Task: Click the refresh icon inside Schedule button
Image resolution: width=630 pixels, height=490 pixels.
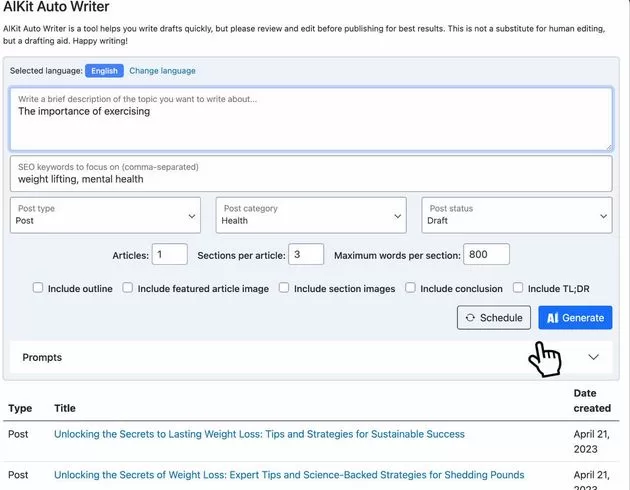Action: (x=470, y=318)
